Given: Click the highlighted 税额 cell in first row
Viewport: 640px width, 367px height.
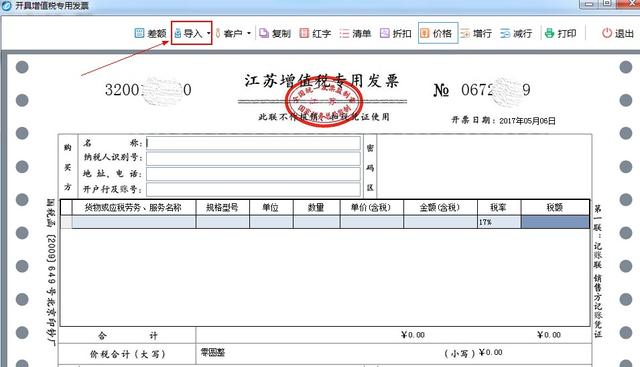Looking at the screenshot, I should pyautogui.click(x=555, y=222).
